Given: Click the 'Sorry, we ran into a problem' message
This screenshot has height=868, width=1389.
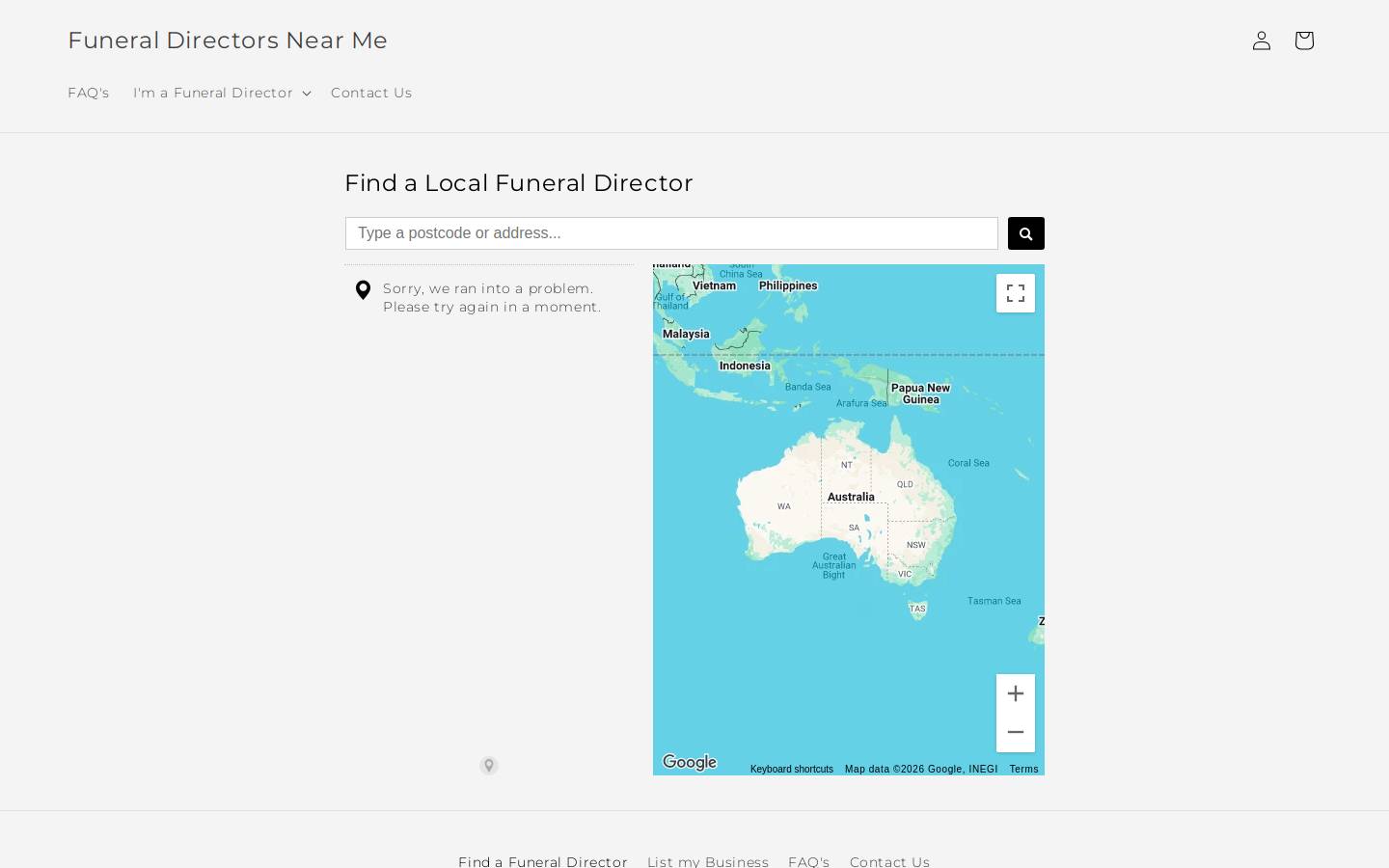Looking at the screenshot, I should [492, 298].
